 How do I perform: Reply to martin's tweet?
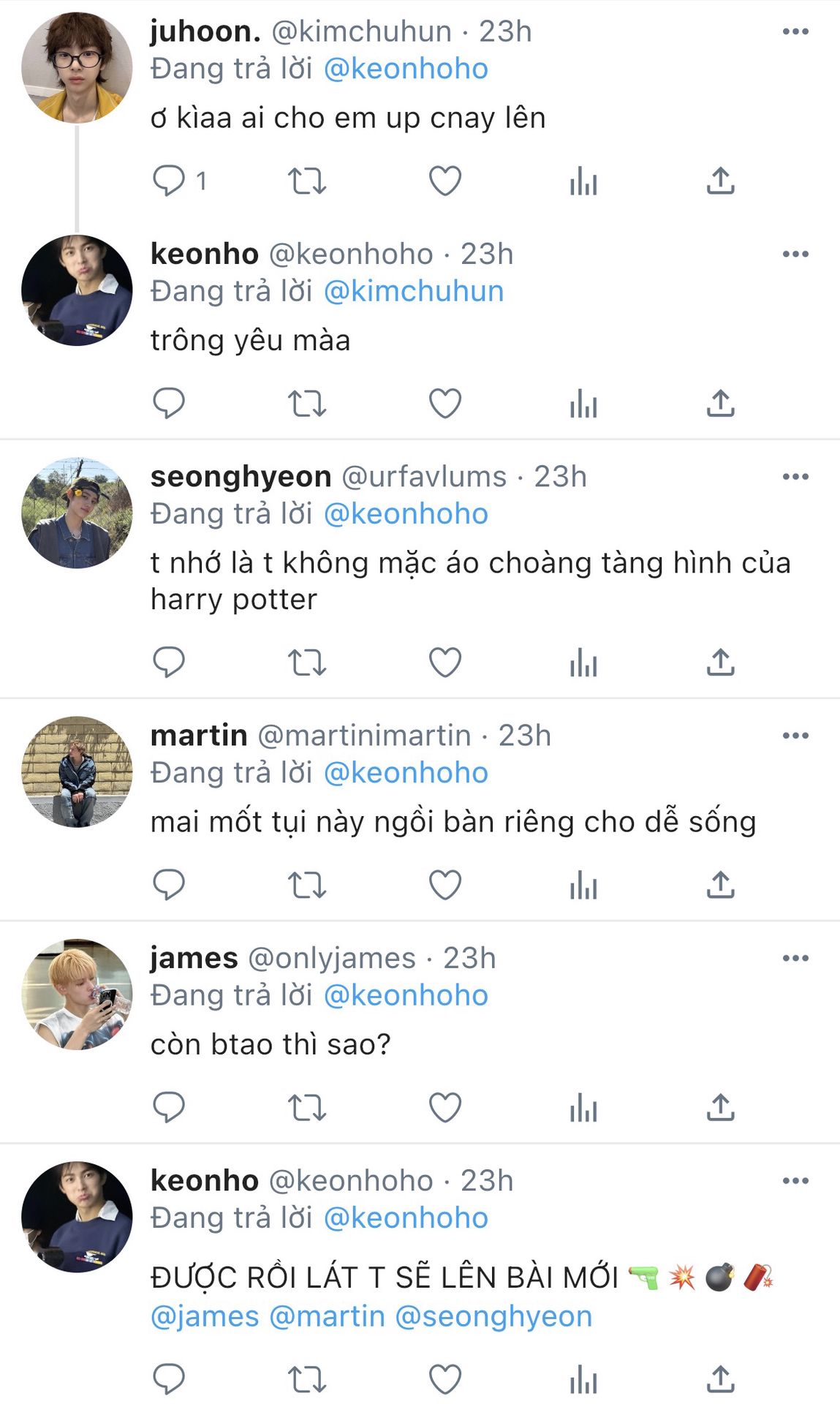pos(169,885)
